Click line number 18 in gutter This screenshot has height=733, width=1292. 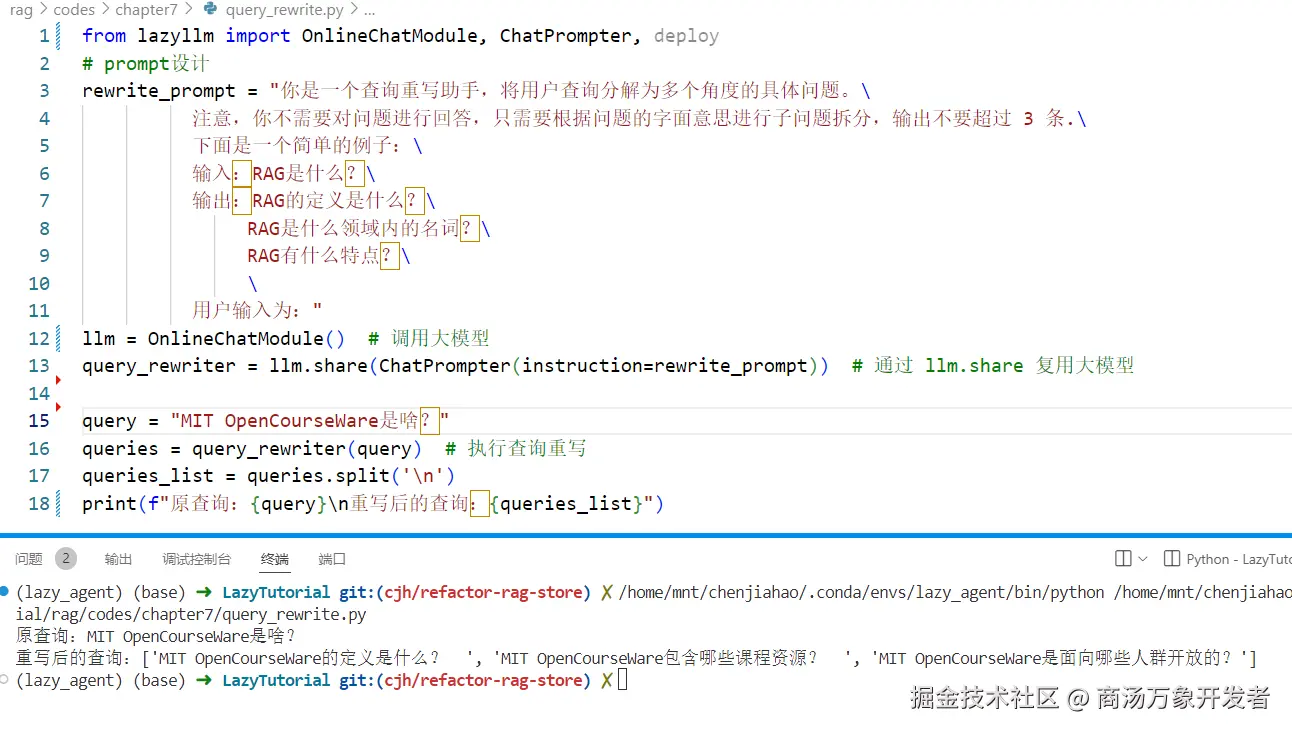(39, 503)
